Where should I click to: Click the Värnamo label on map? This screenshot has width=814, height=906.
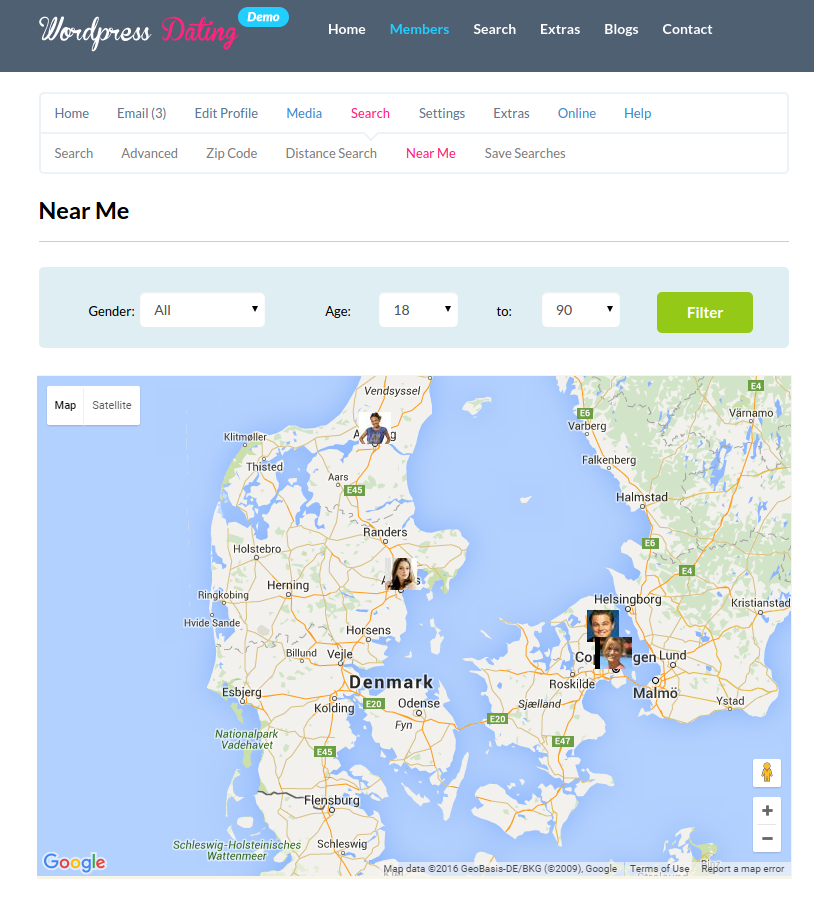pos(751,413)
